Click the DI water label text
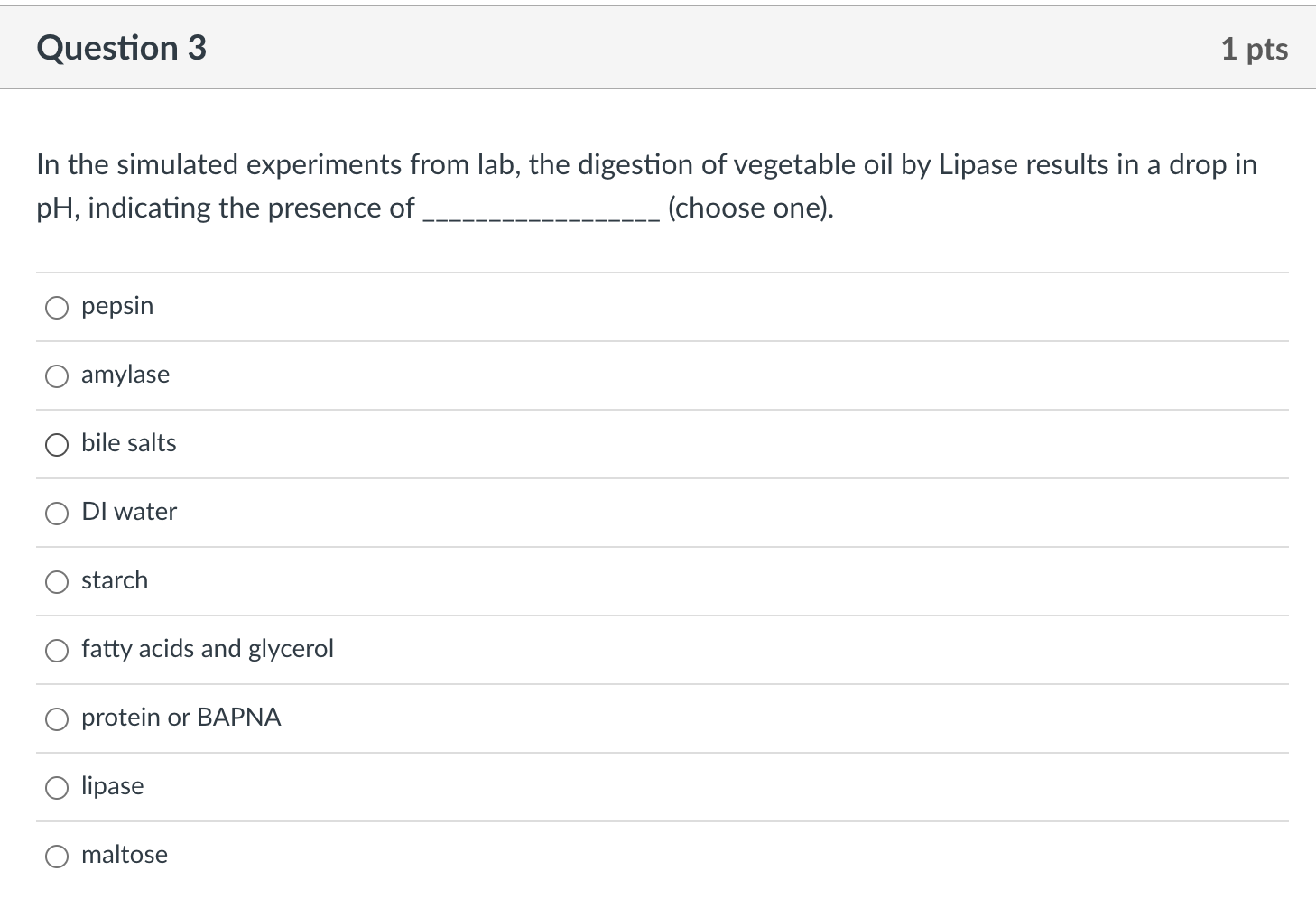Viewport: 1316px width, 917px height. click(128, 512)
